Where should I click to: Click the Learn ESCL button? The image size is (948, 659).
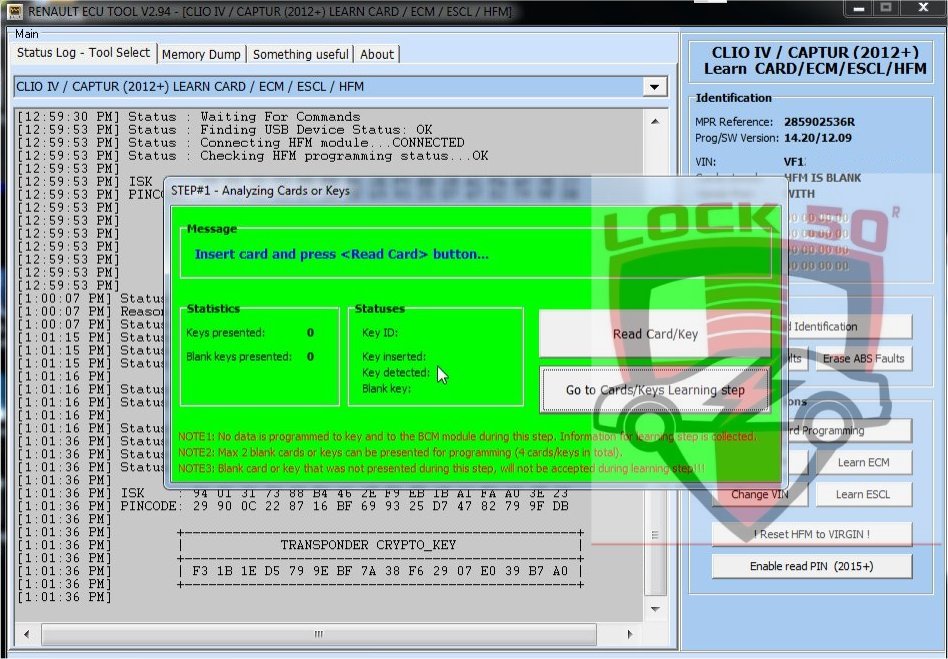tap(863, 494)
